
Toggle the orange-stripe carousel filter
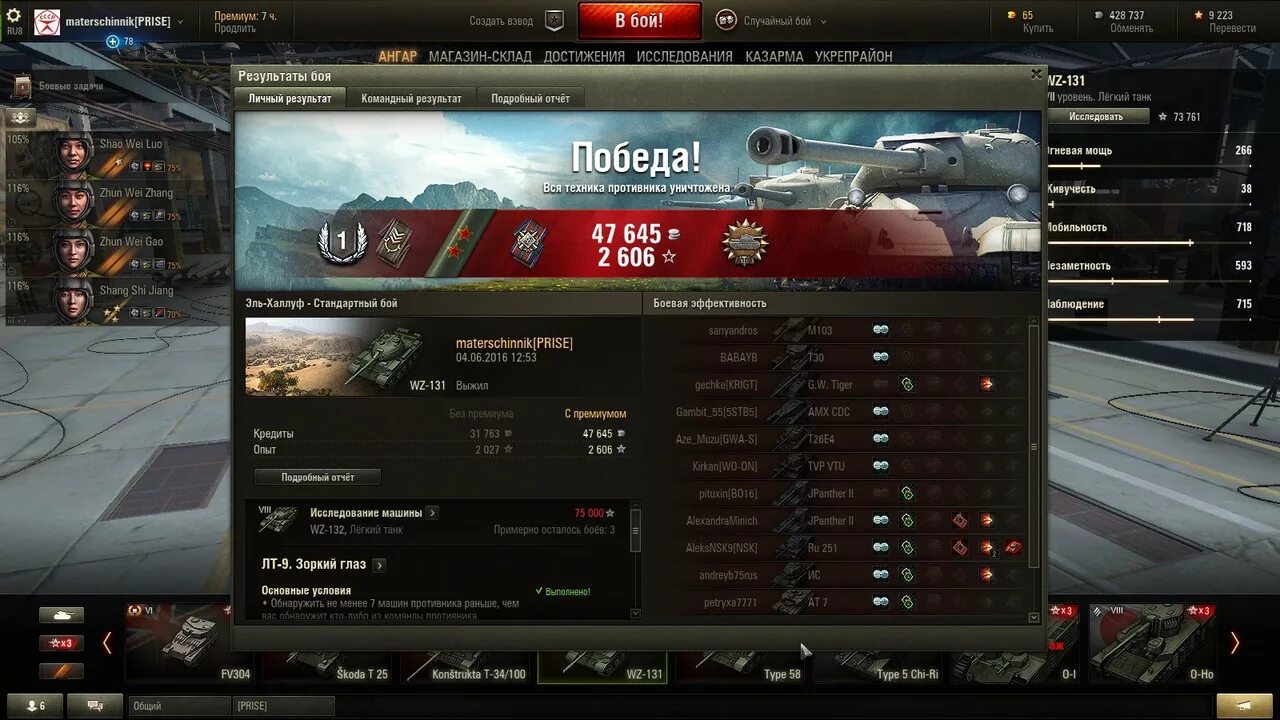click(61, 671)
